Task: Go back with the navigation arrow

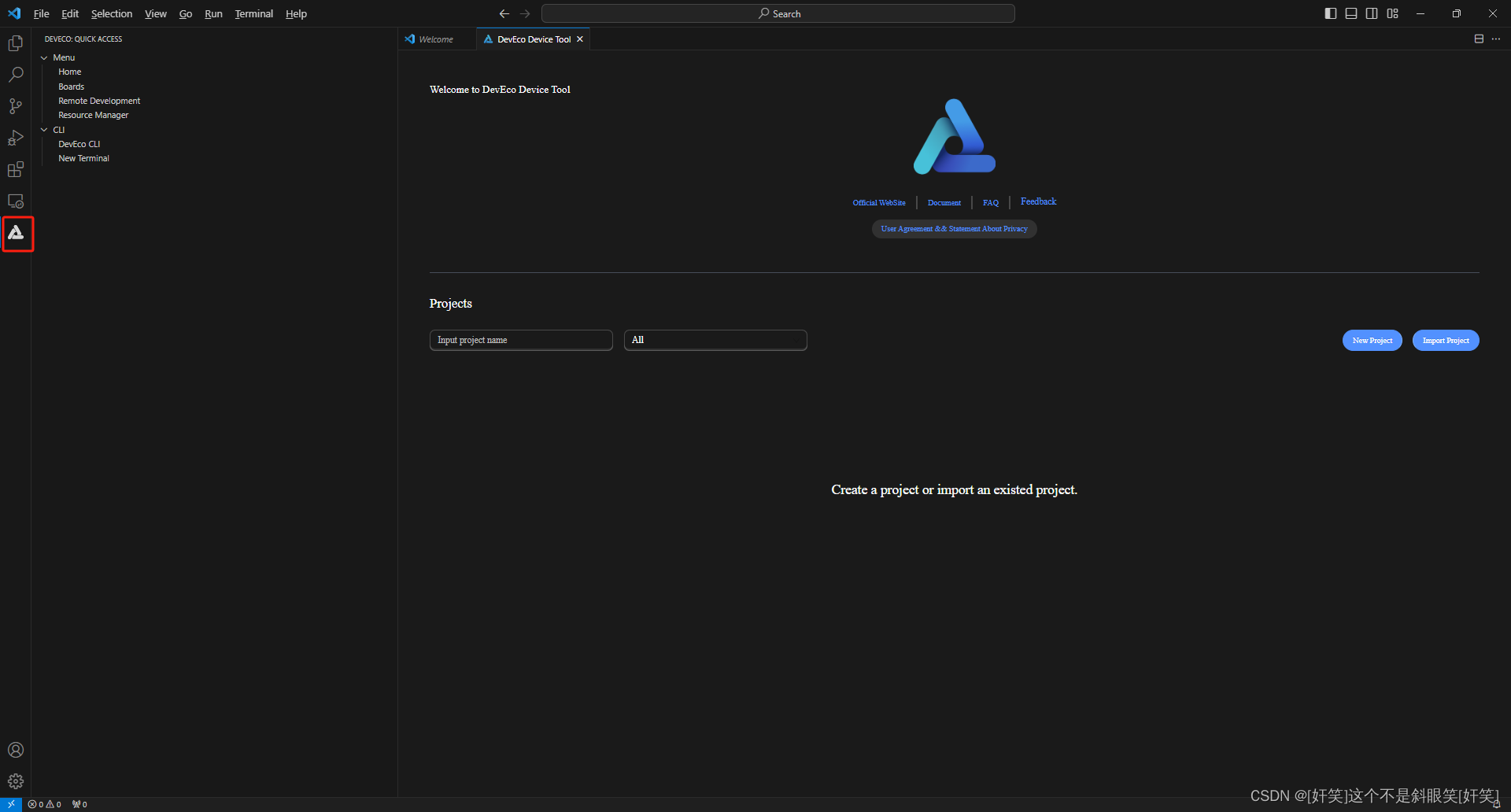Action: coord(504,13)
